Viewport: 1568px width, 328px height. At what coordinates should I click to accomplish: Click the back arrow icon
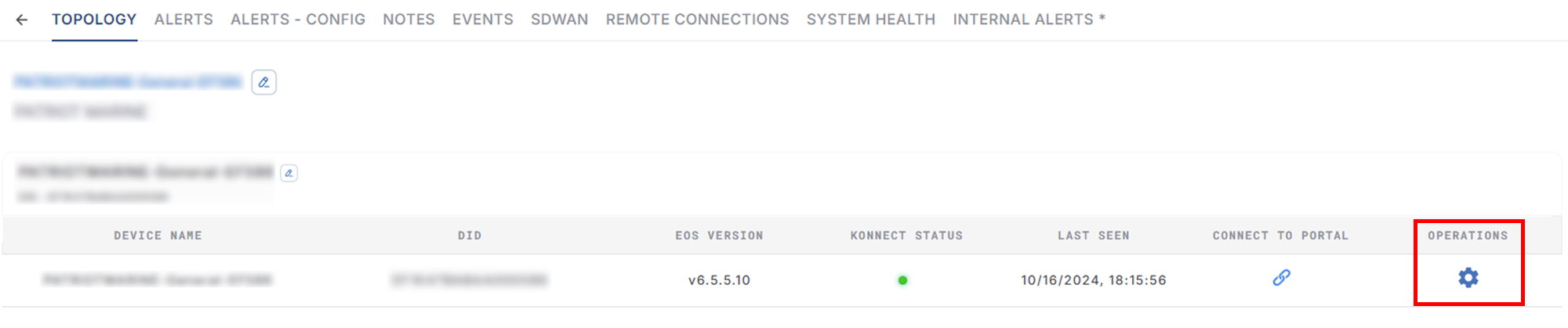pos(22,20)
